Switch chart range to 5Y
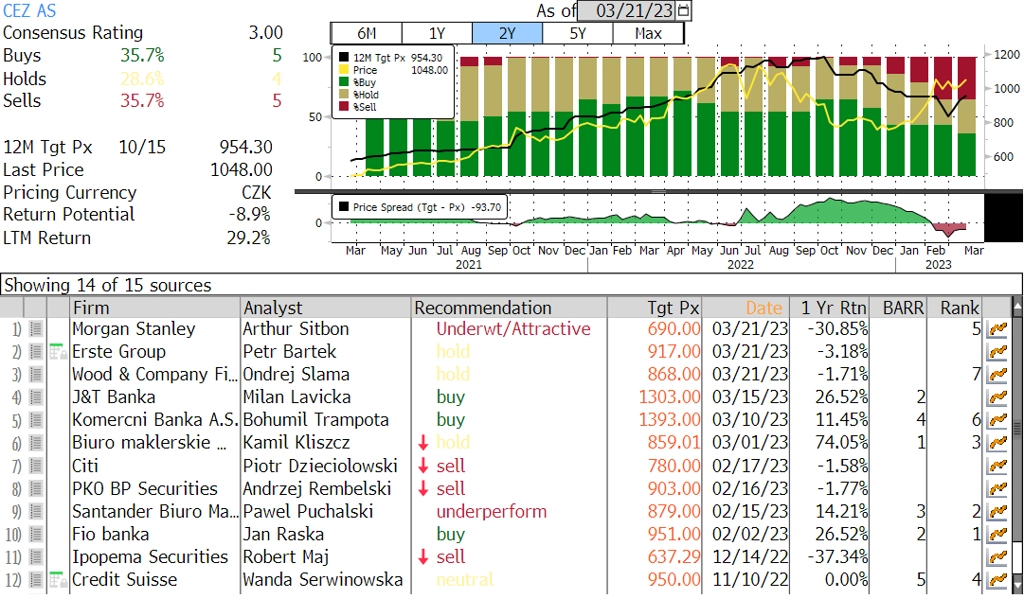 click(578, 33)
